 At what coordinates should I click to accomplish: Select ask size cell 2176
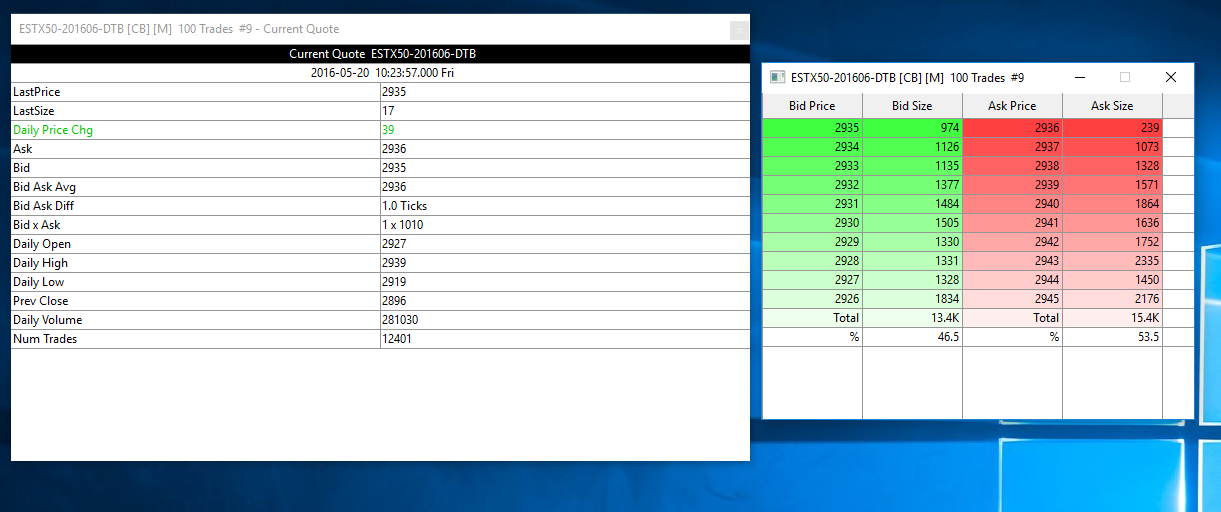[x=1112, y=299]
